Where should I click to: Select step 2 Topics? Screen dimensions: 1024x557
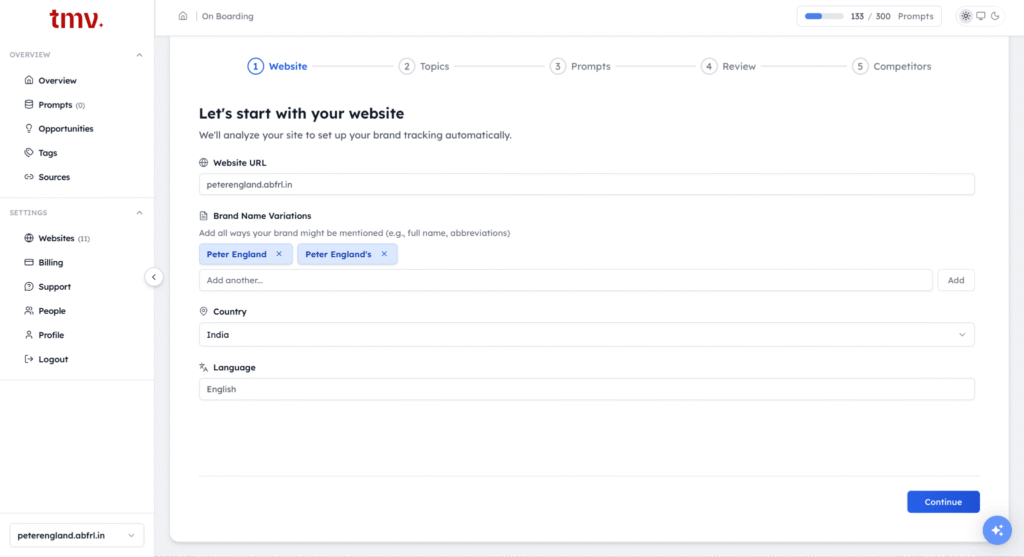(424, 67)
